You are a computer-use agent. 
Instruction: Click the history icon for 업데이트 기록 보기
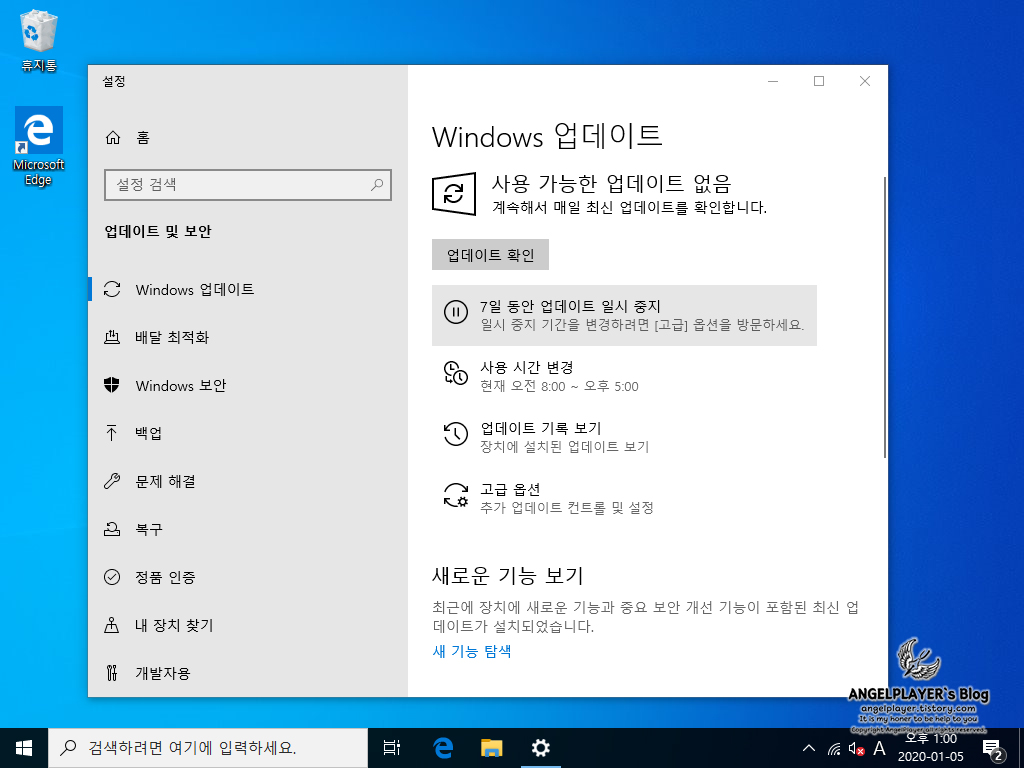(x=456, y=434)
